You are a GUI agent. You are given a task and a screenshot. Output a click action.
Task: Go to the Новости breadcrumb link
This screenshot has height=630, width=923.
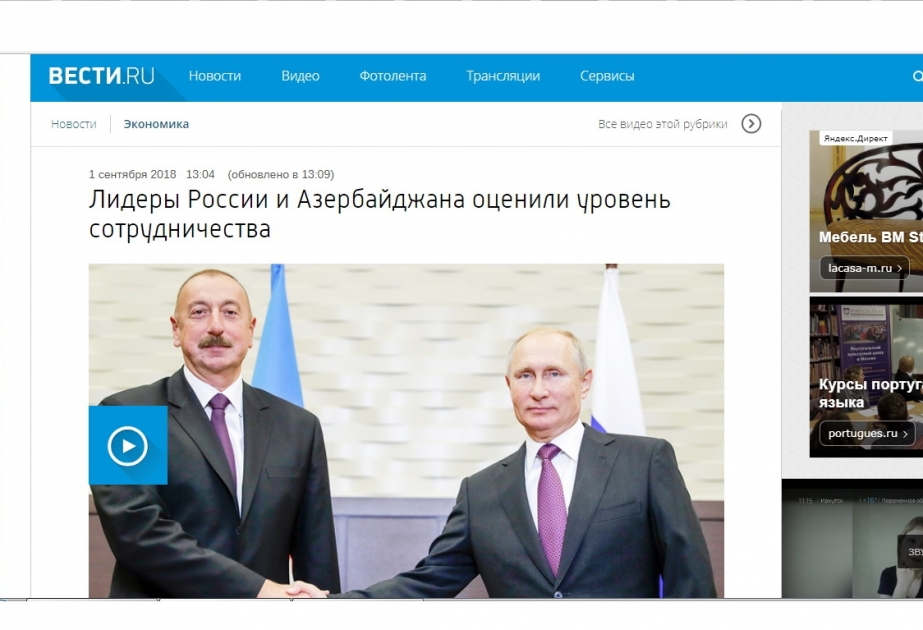pos(74,124)
